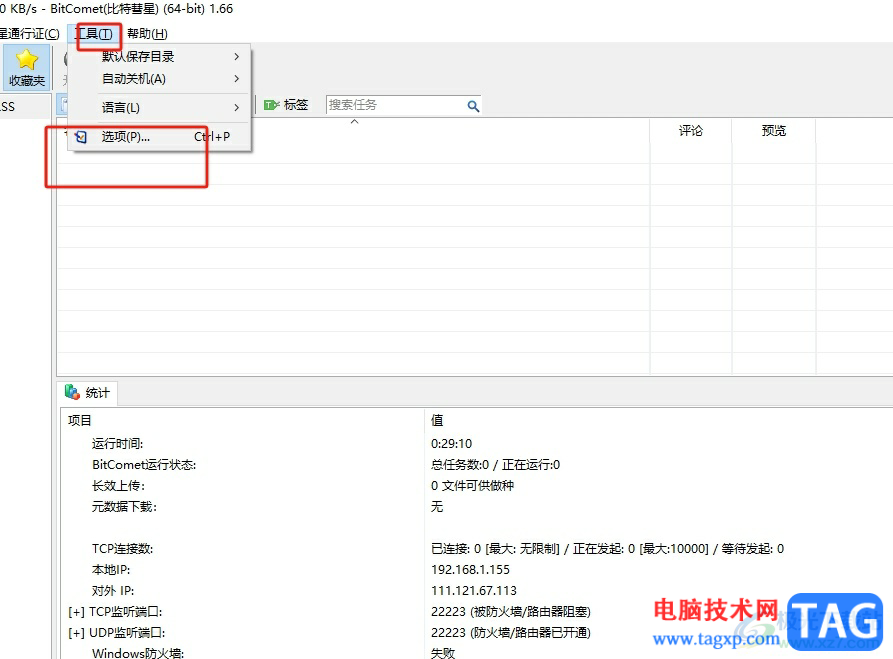Screen dimensions: 893x659
Task: Click the value 22223 (防火墙/路由器已开通)
Action: pyautogui.click(x=511, y=633)
